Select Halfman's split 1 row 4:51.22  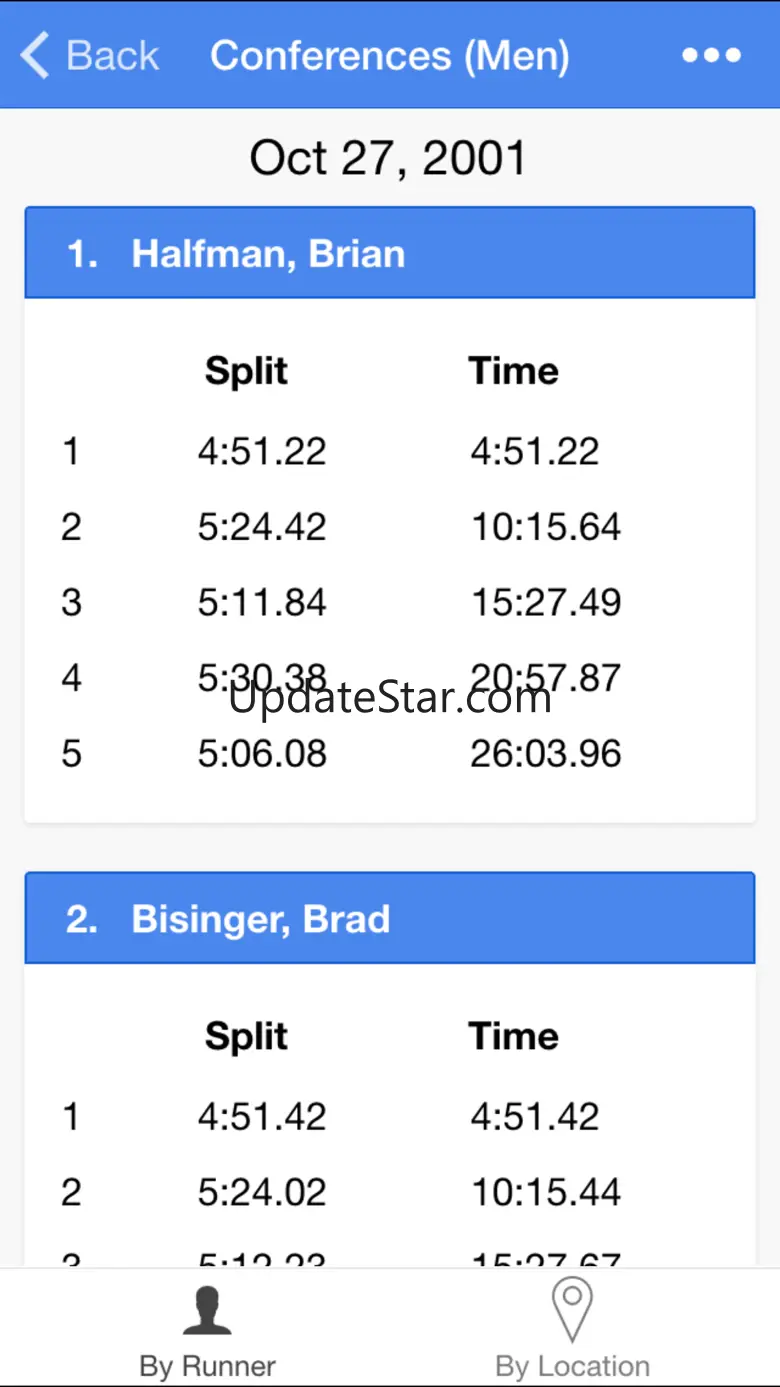390,451
